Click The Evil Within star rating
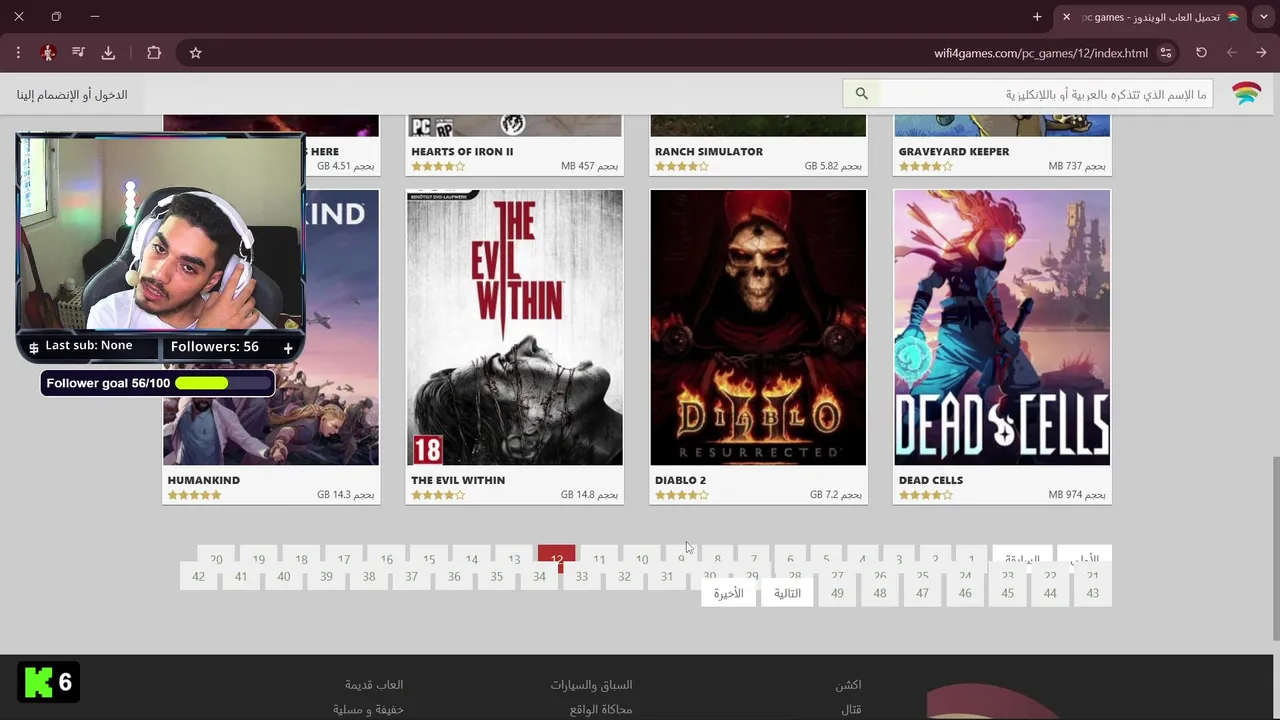The image size is (1280, 720). pyautogui.click(x=437, y=495)
